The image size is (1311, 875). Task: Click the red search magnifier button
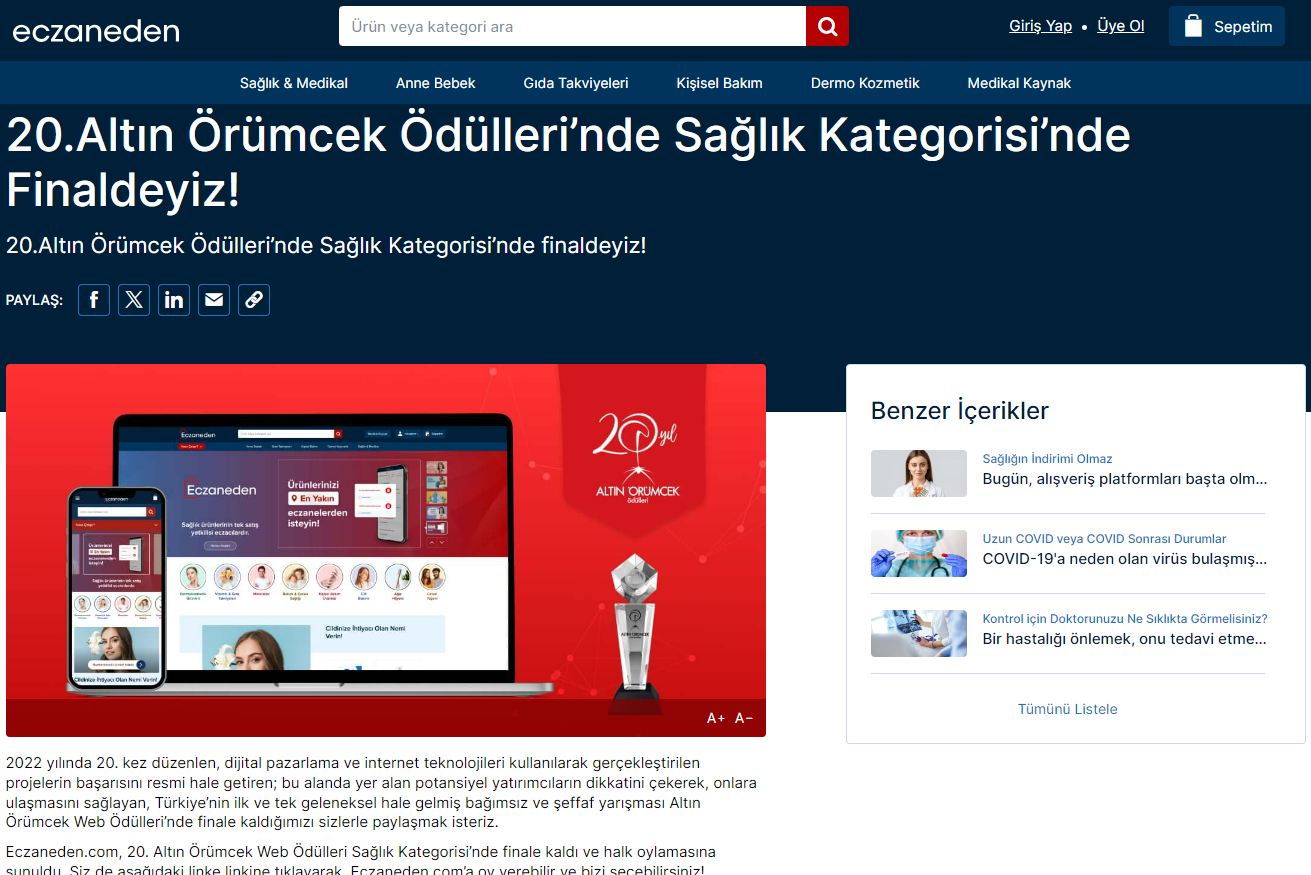[827, 26]
